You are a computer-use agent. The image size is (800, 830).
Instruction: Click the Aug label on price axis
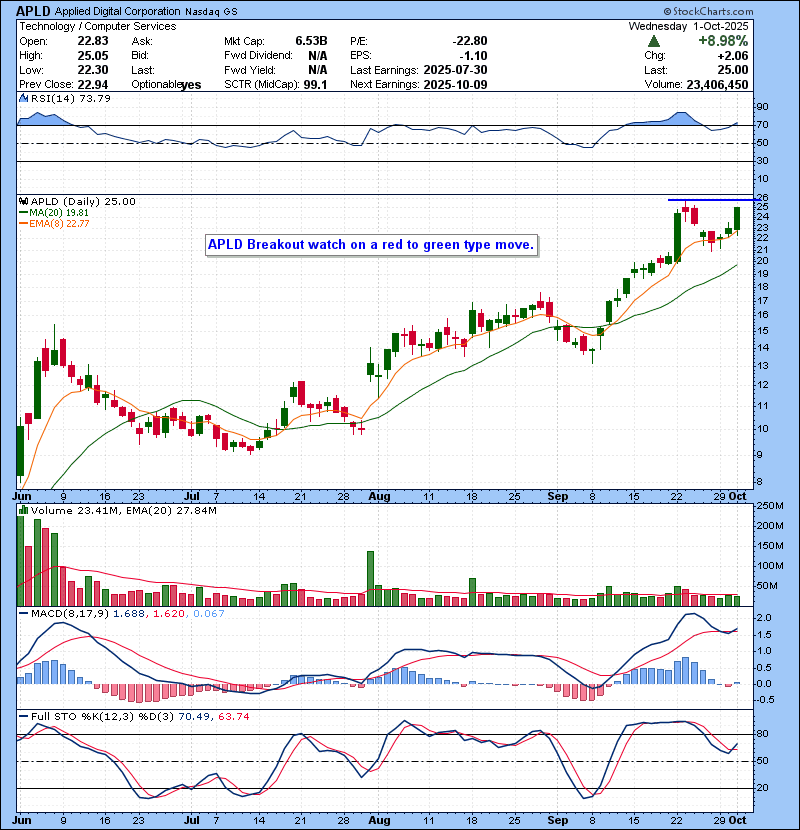point(379,497)
